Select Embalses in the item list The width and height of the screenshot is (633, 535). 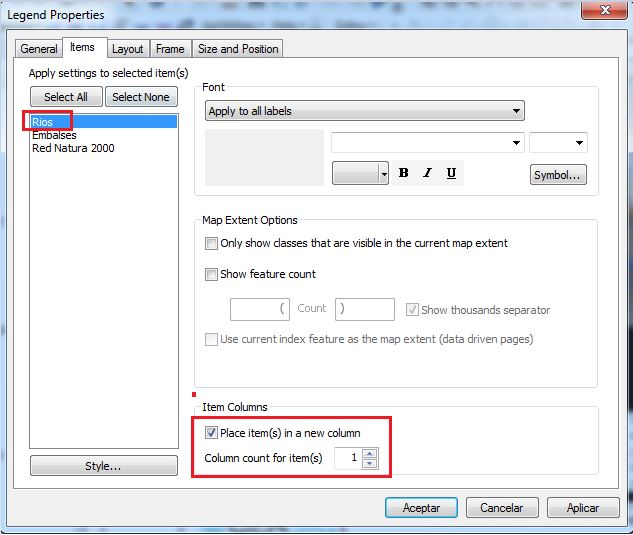(54, 135)
